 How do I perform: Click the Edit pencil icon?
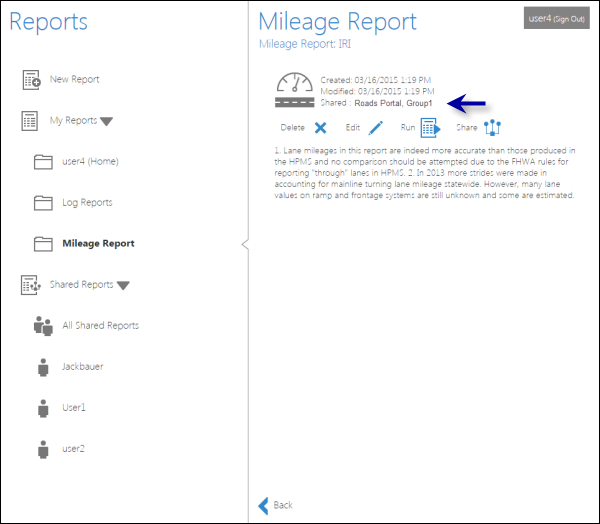coord(376,128)
